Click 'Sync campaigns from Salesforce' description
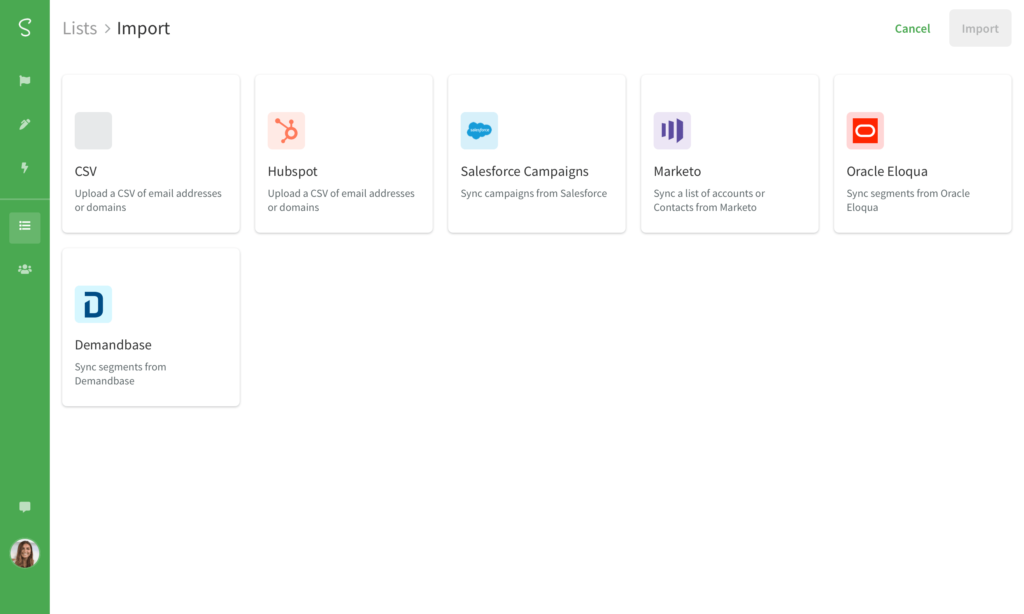The image size is (1024, 614). [534, 193]
